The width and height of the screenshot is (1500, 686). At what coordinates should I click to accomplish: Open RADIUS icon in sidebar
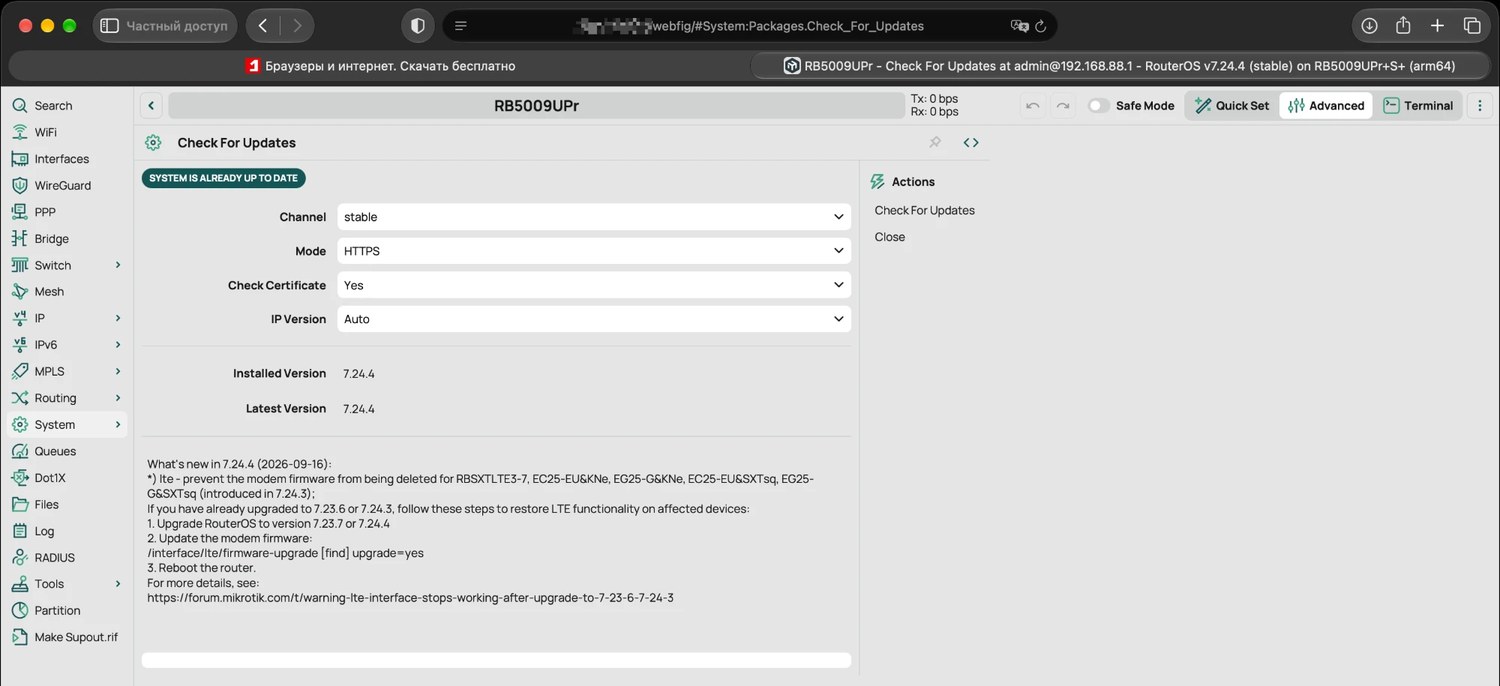[19, 557]
